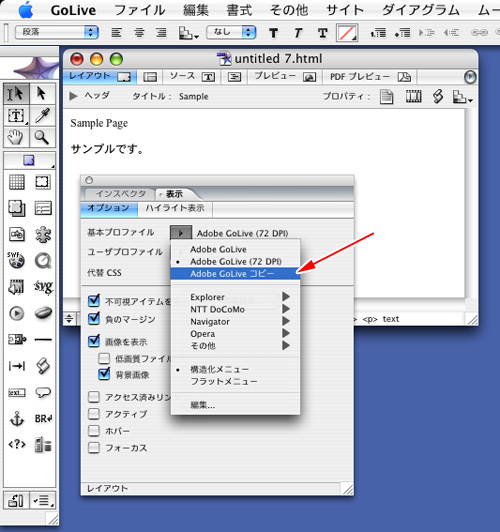Choose Adobe GoLive (72 DPI) menu entry
Viewport: 500px width, 532px height.
pos(235,261)
